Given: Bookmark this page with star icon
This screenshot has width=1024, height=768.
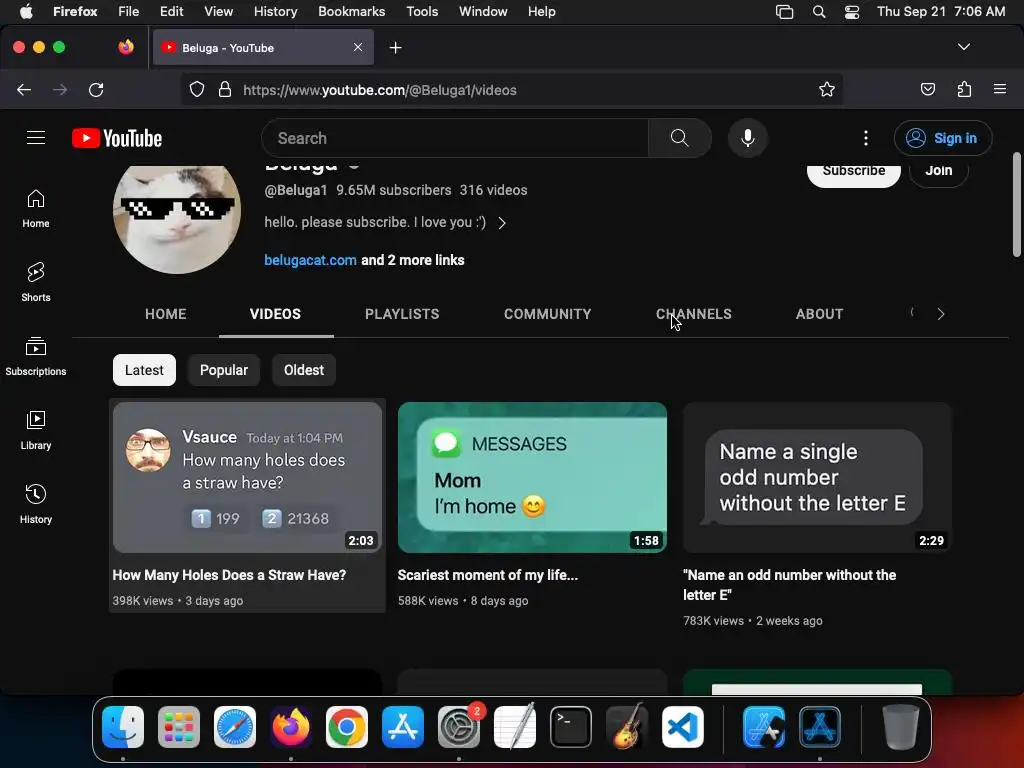Looking at the screenshot, I should coord(827,89).
